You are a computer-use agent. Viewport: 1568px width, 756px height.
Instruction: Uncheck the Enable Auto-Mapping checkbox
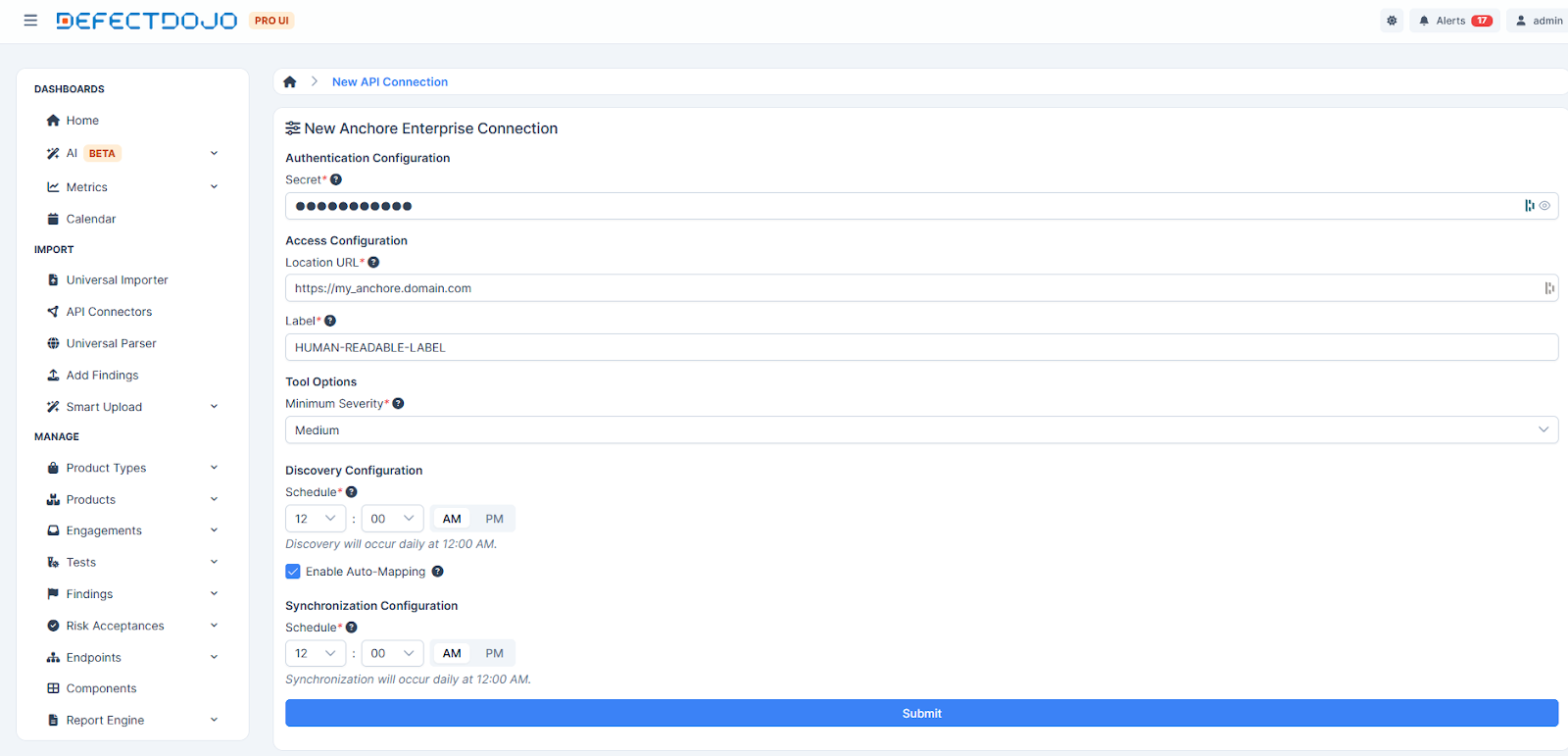293,572
